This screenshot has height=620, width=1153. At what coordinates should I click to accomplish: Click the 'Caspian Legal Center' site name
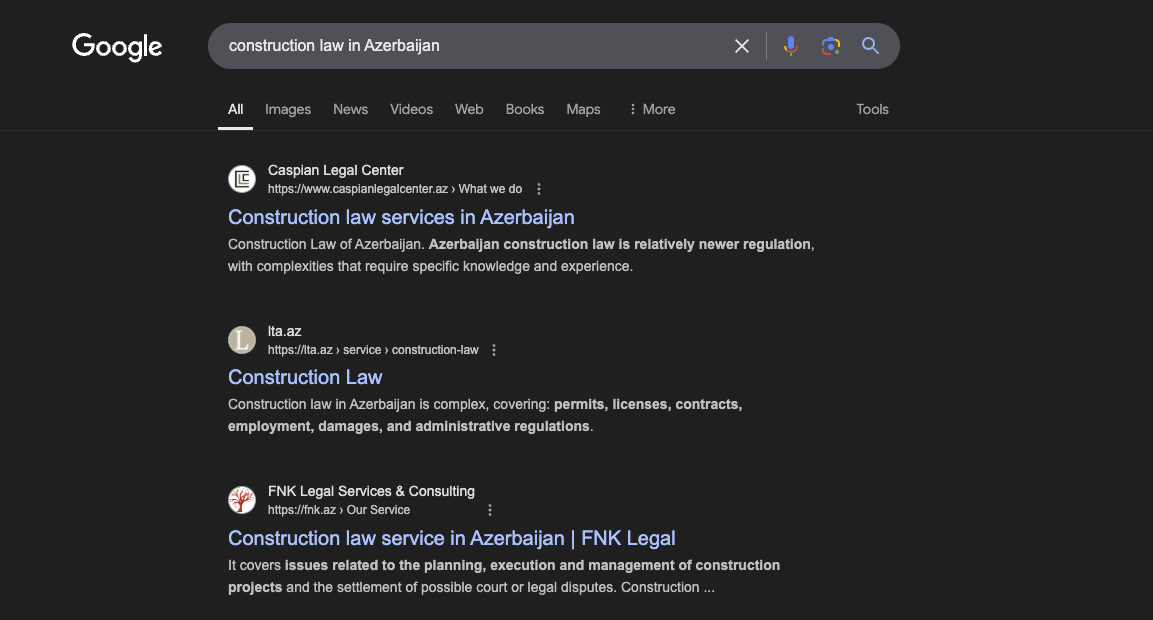[335, 170]
